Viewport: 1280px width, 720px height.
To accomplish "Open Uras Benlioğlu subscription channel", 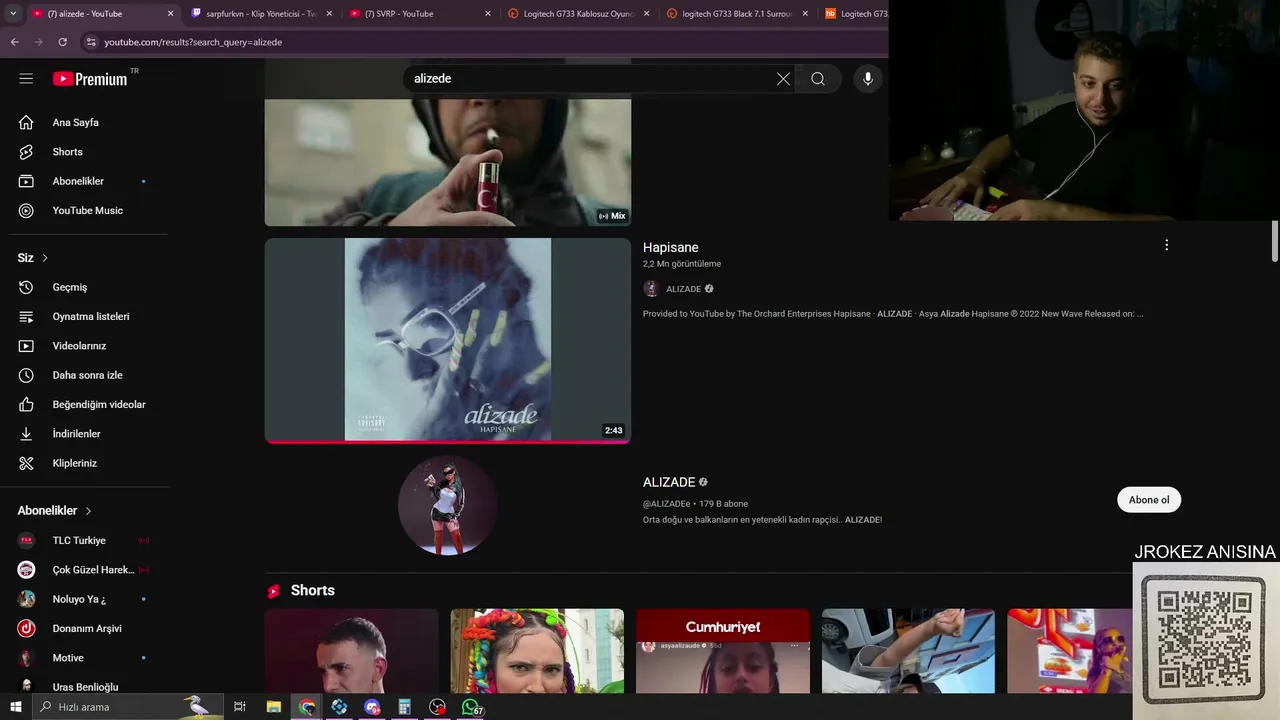I will click(84, 686).
